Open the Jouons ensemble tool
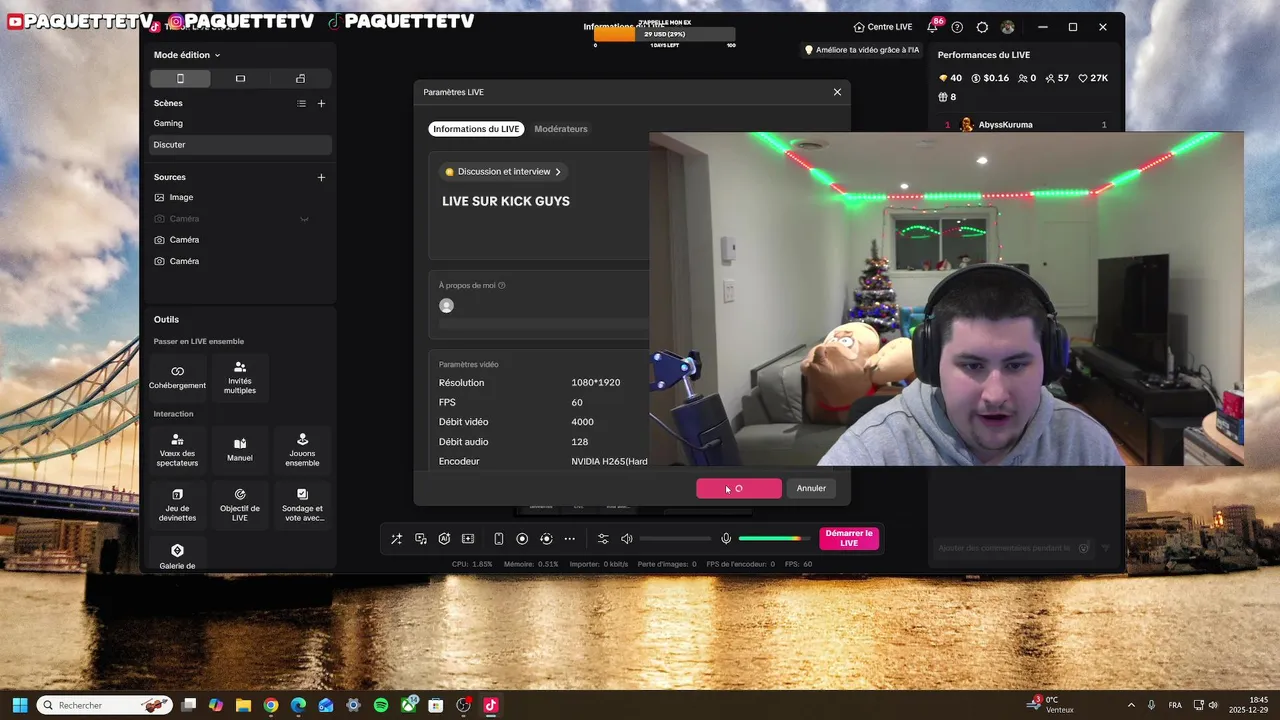 302,450
